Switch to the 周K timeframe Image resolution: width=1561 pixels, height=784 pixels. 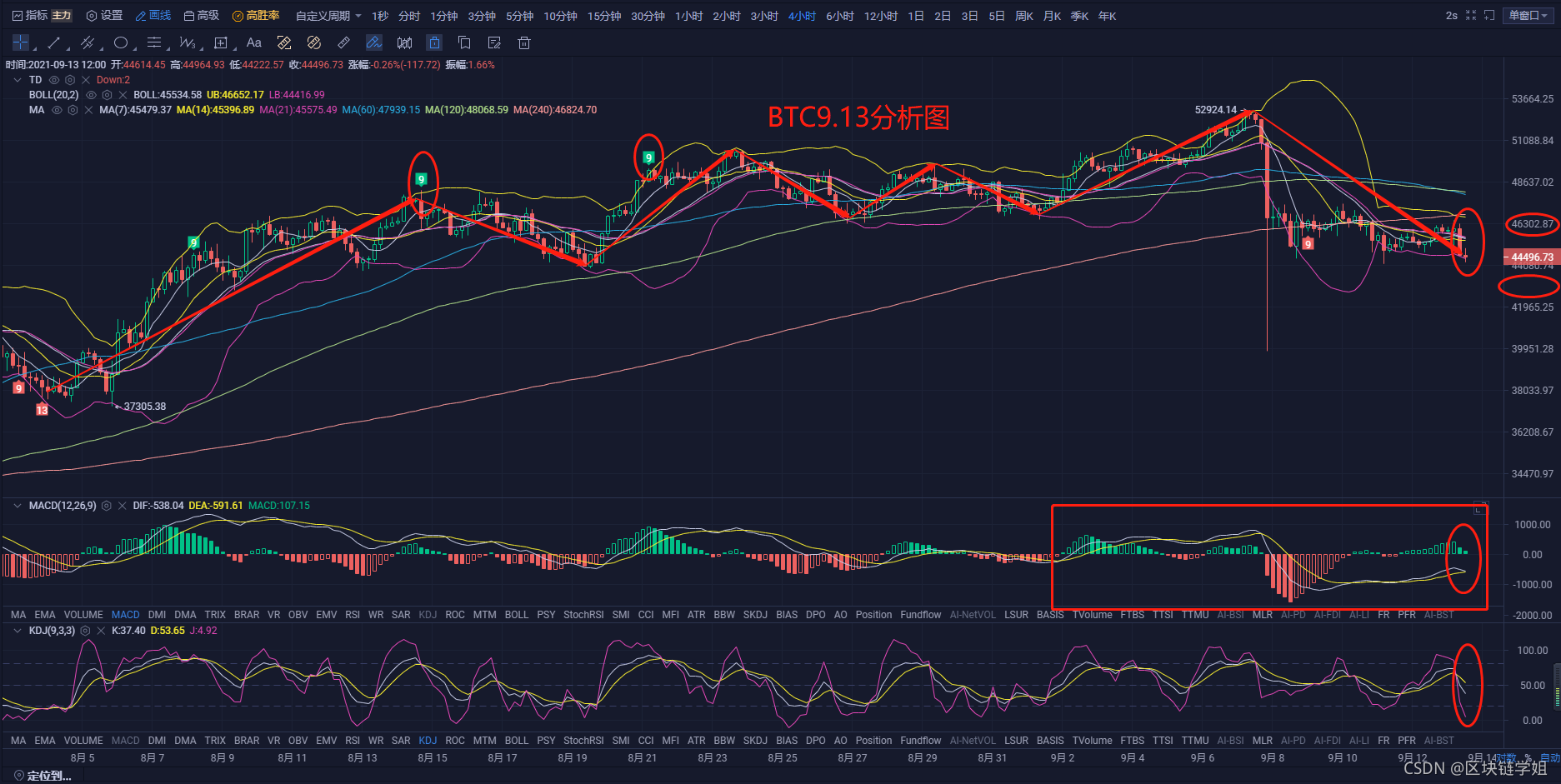coord(1025,16)
